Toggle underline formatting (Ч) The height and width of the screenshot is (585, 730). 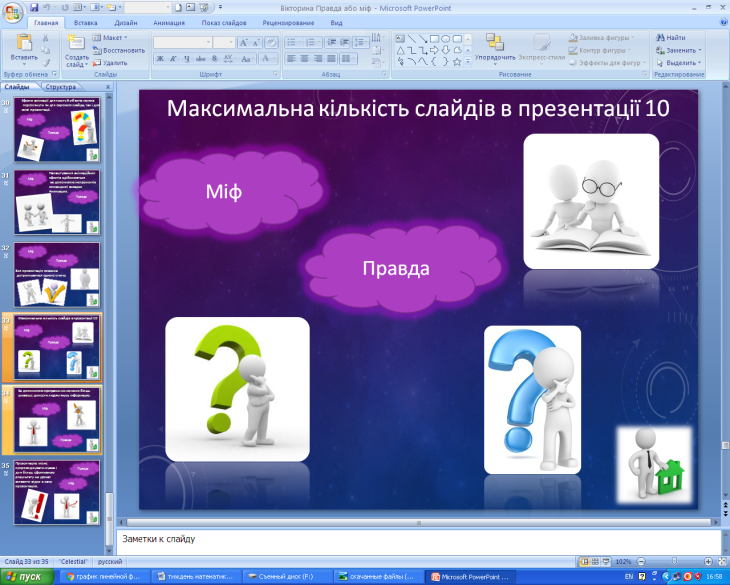click(x=187, y=59)
